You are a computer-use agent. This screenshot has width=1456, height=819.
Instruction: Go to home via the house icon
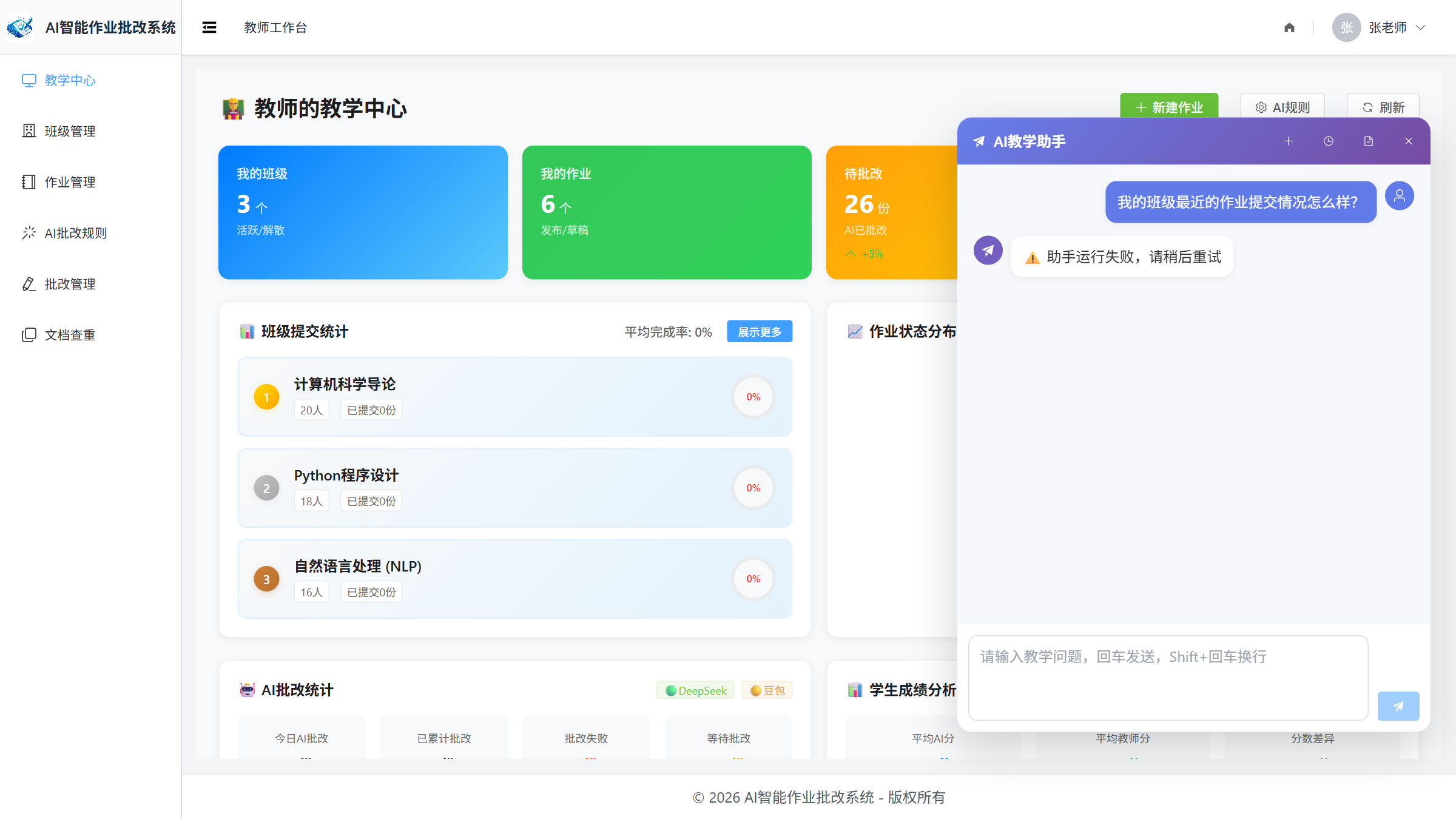(1289, 27)
